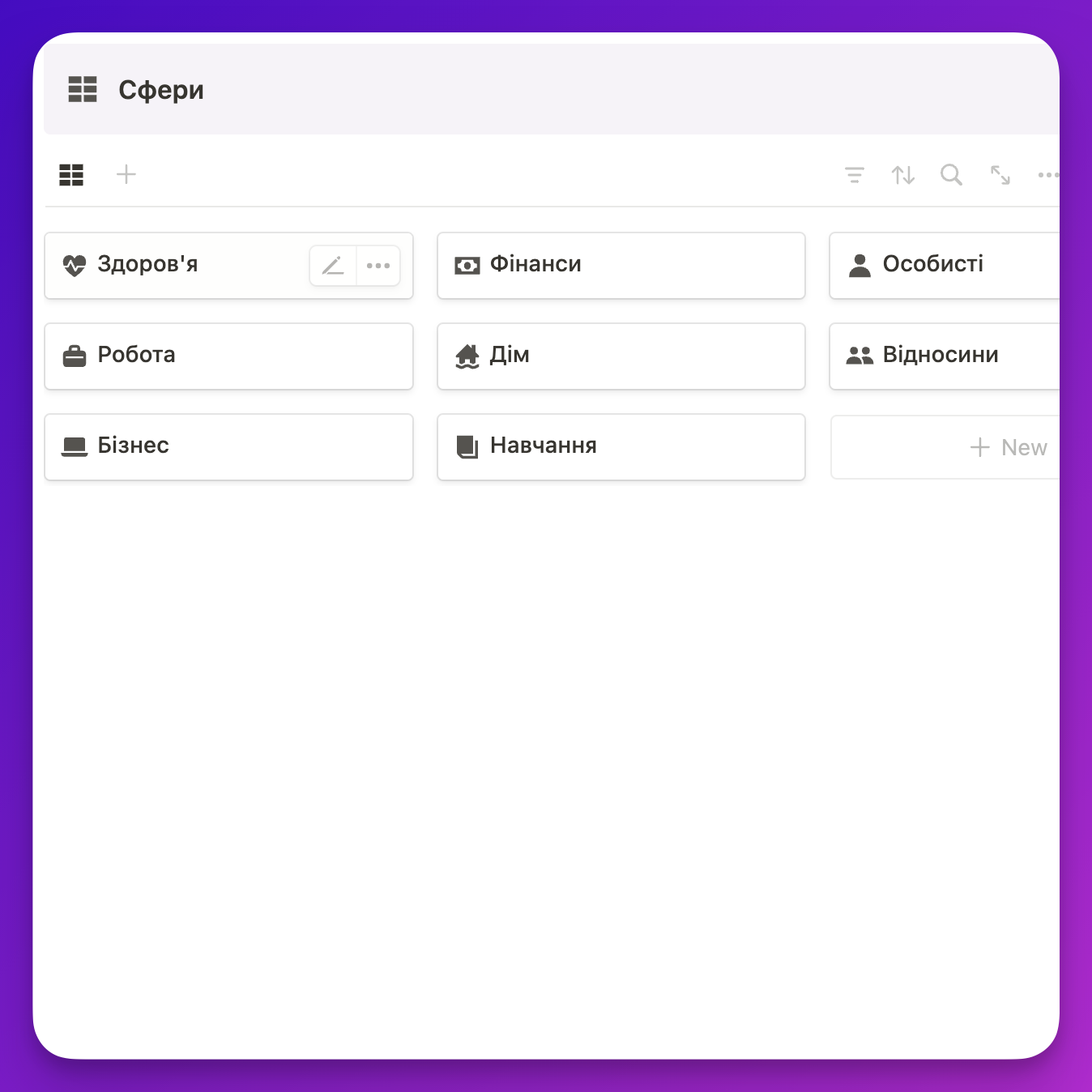Viewport: 1092px width, 1092px height.
Task: Click the expand full-page arrows icon
Action: (x=1000, y=175)
